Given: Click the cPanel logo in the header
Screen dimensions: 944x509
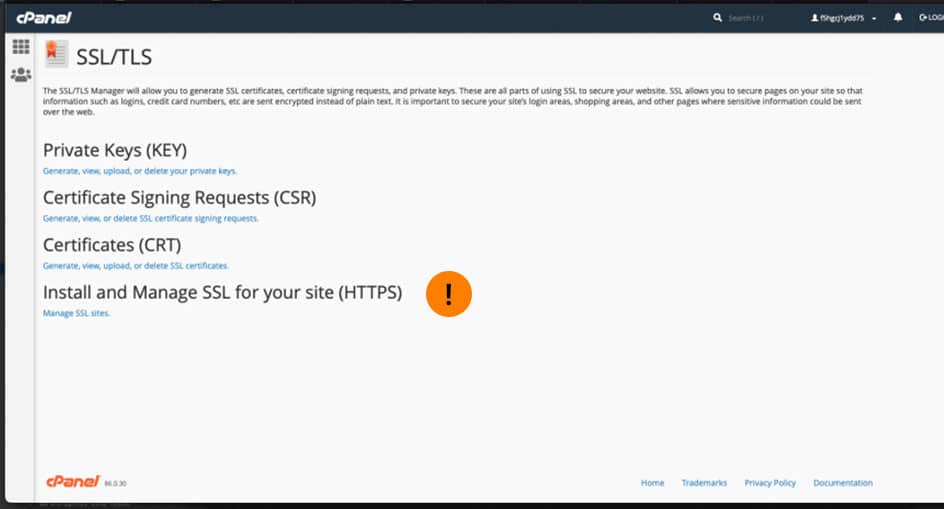Looking at the screenshot, I should click(x=44, y=18).
